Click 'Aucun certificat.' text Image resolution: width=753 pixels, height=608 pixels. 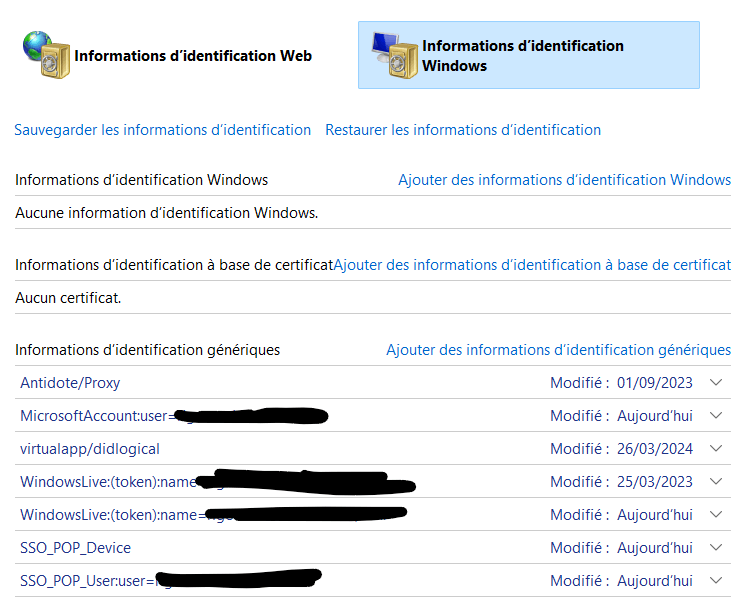point(68,298)
